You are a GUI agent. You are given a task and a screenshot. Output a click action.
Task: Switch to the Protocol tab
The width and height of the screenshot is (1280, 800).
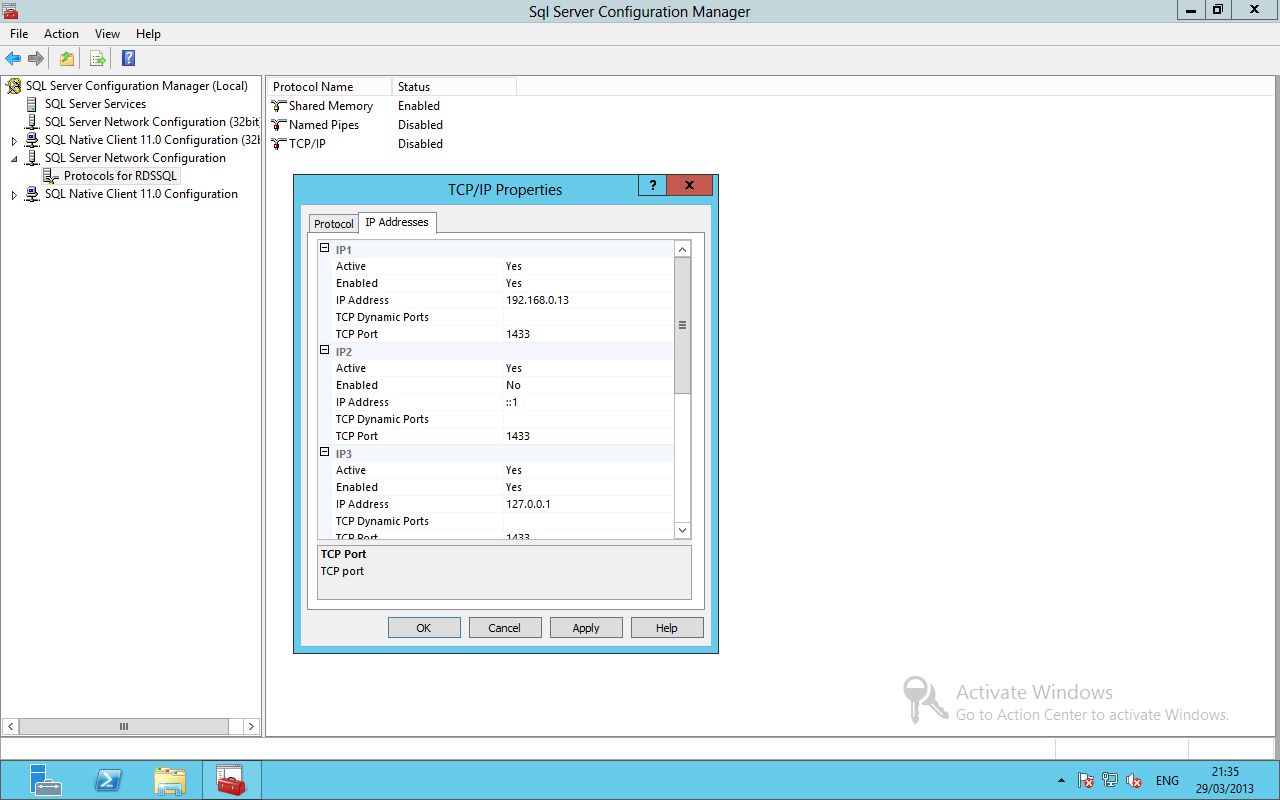coord(334,224)
